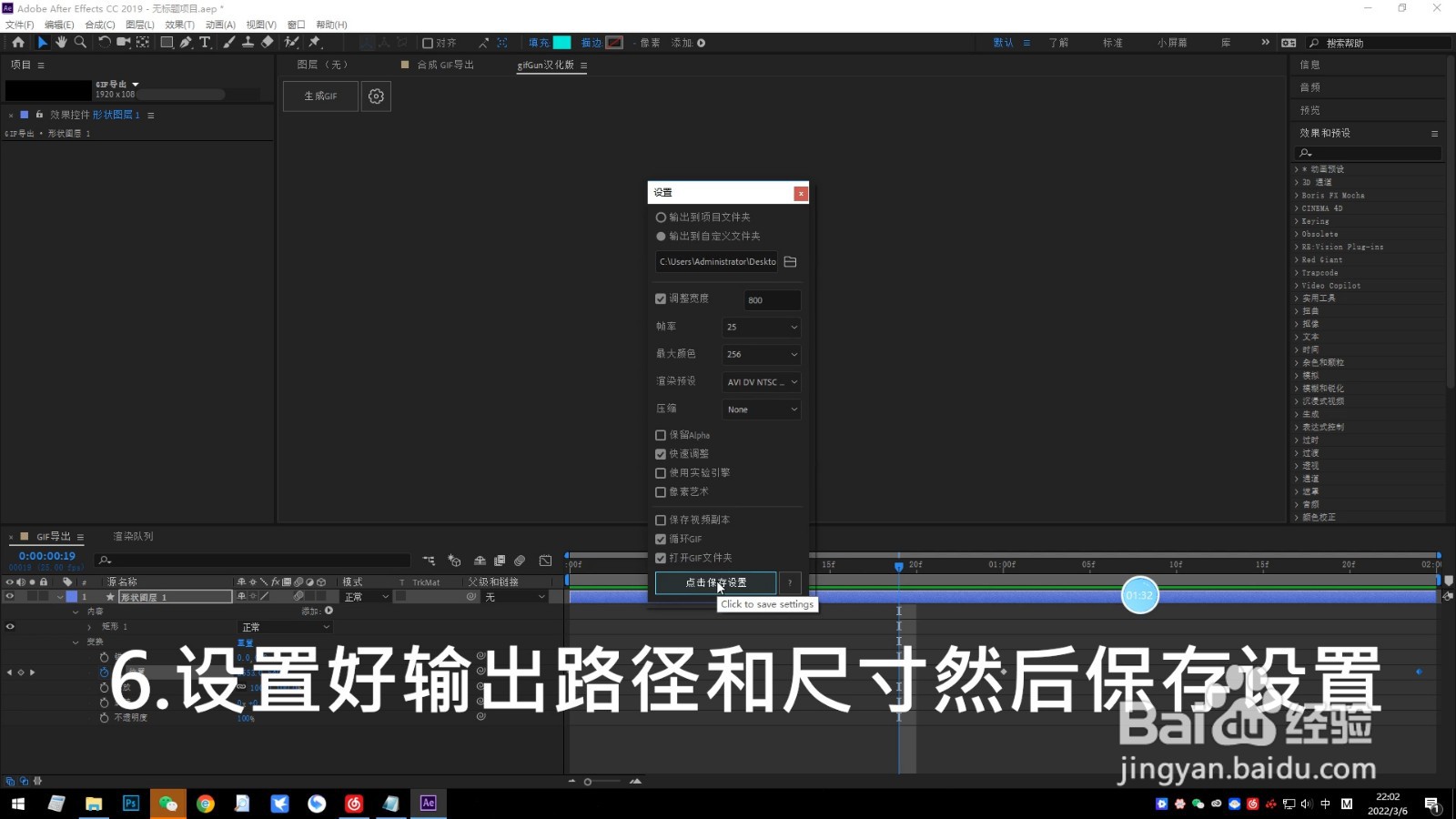The image size is (1456, 819).
Task: Select the Zoom magnifier tool
Action: (80, 42)
